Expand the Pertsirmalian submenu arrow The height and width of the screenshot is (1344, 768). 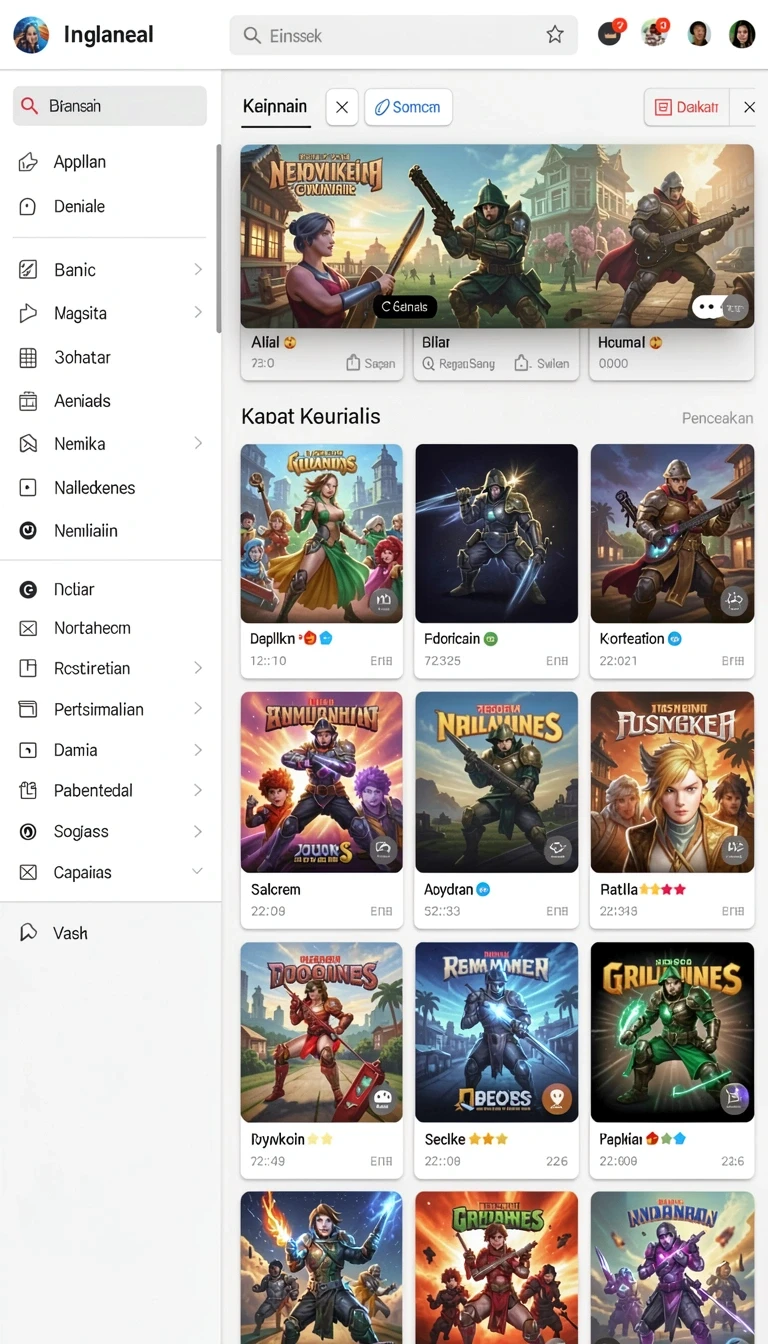click(x=198, y=709)
